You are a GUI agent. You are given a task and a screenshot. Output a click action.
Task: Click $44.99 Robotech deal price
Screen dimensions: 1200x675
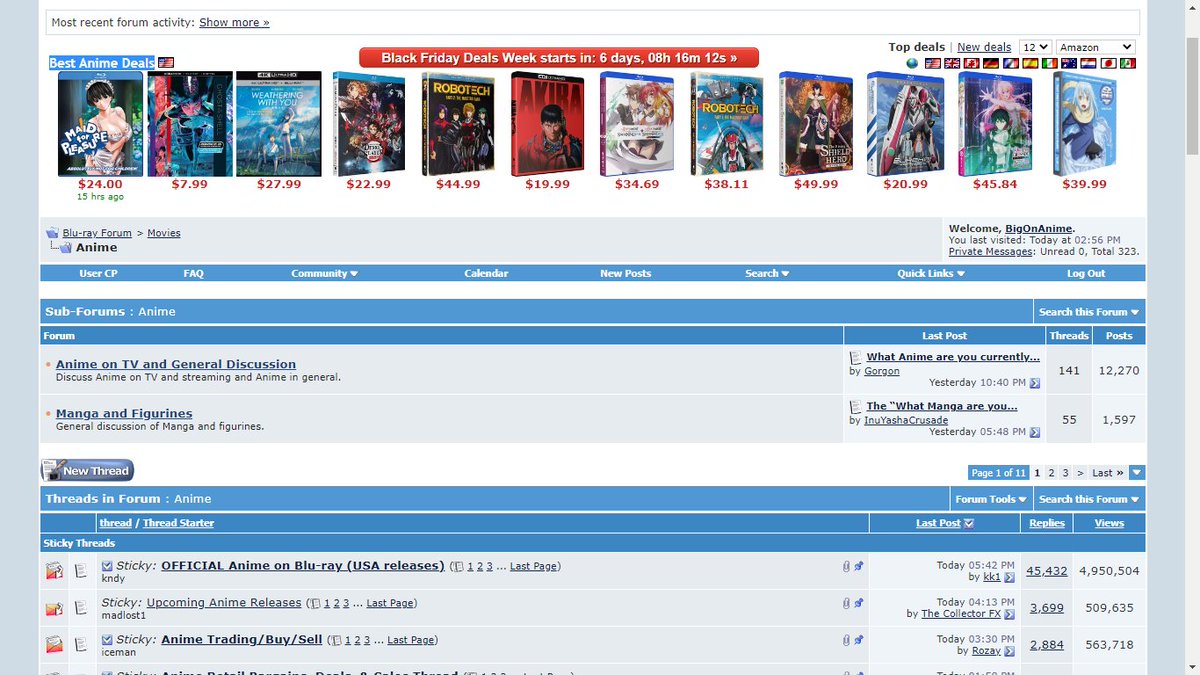[x=458, y=184]
